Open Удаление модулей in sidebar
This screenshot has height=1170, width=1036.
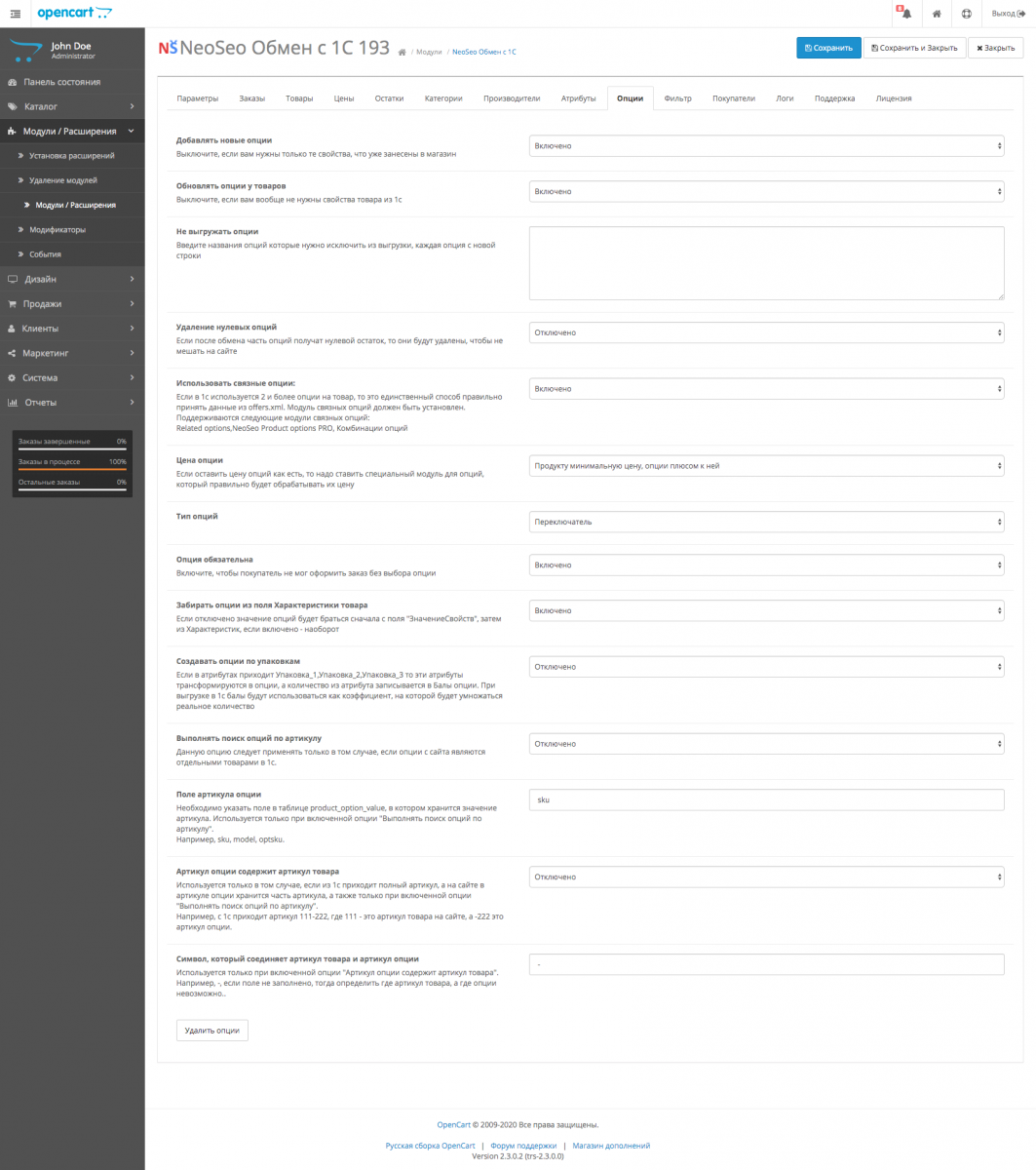click(72, 180)
